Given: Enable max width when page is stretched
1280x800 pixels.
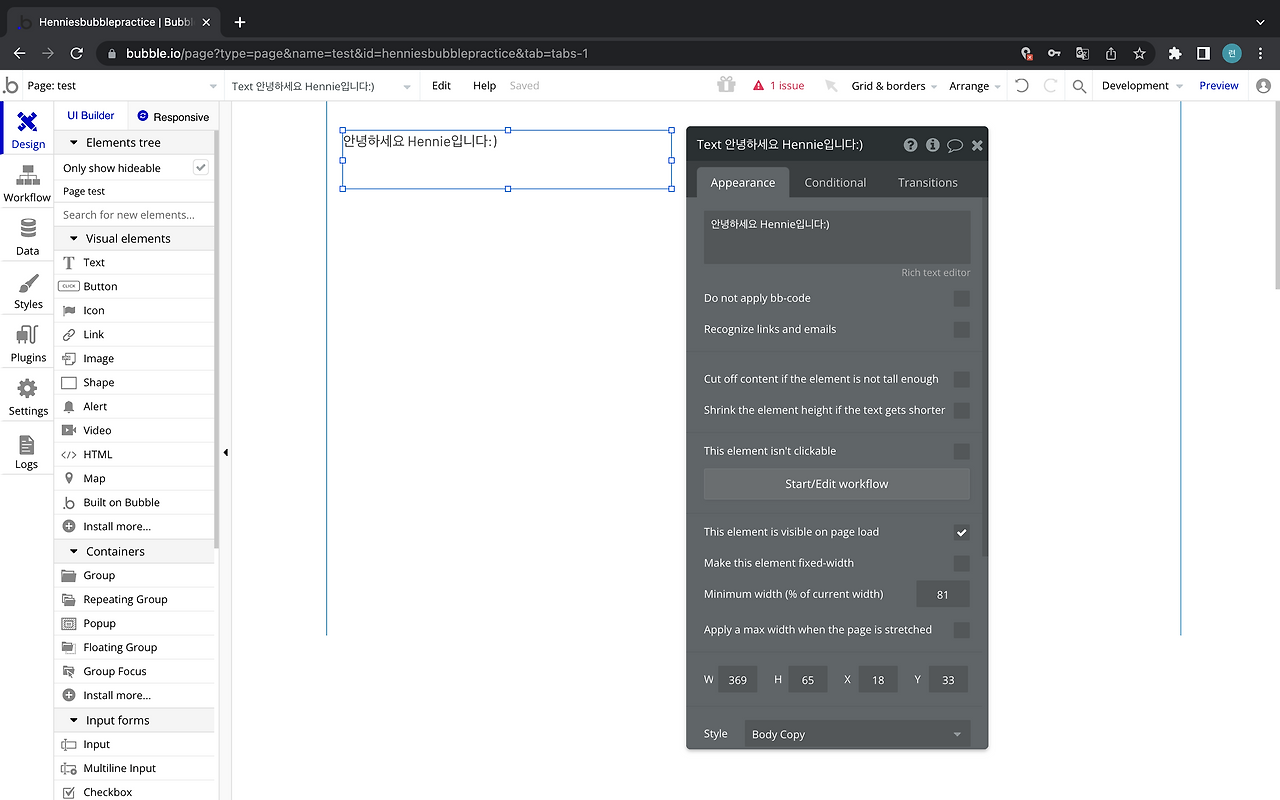Looking at the screenshot, I should tap(961, 630).
